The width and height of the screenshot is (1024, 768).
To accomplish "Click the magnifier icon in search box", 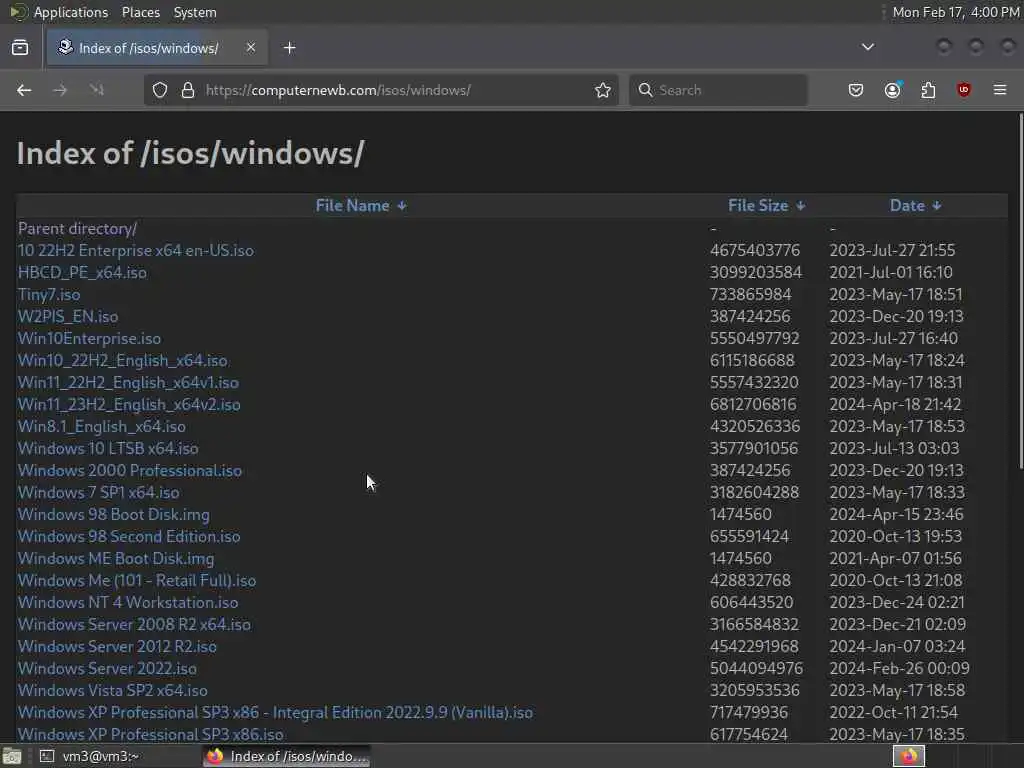I will (x=645, y=90).
